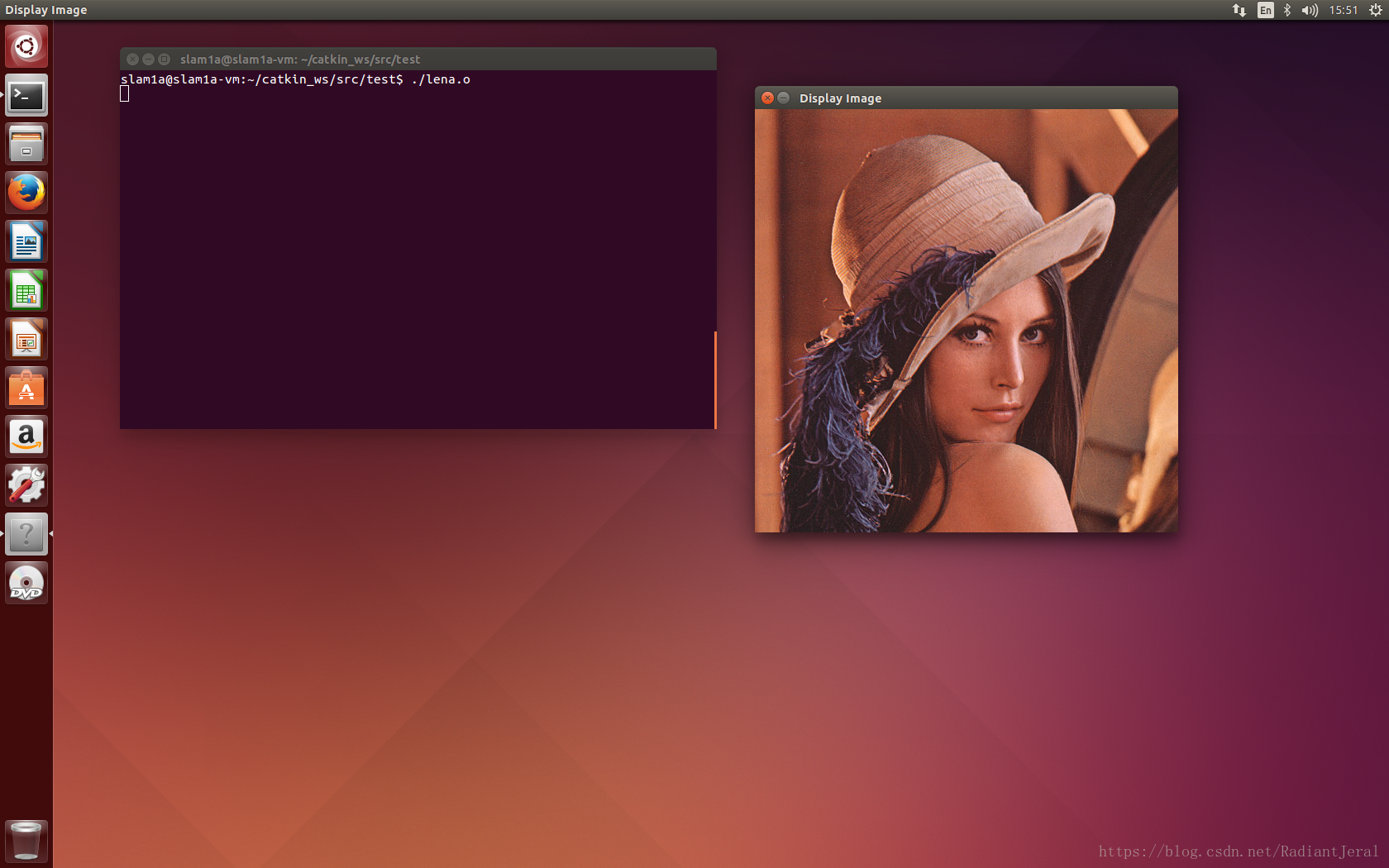
Task: Select the question mark launcher icon
Action: tap(26, 534)
